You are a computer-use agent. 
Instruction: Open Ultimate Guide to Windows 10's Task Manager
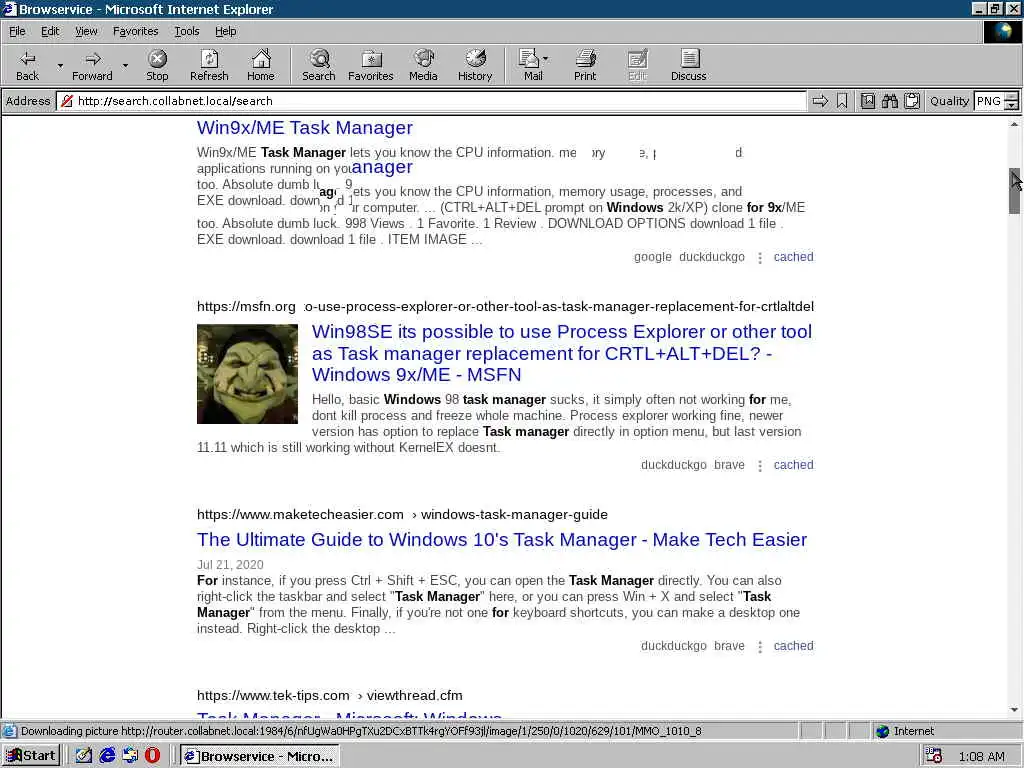[x=502, y=539]
